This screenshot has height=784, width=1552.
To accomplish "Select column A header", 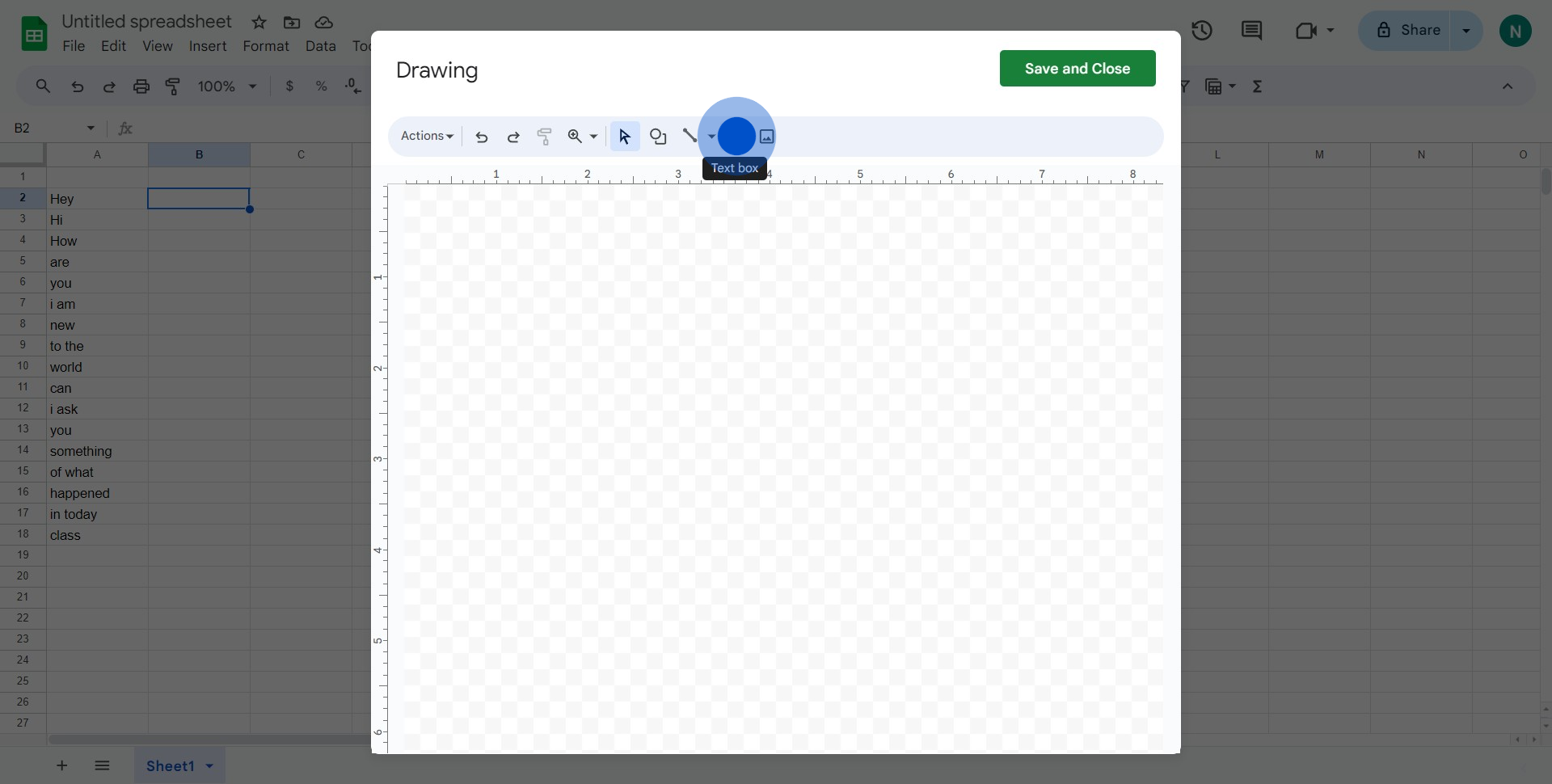I will (97, 154).
